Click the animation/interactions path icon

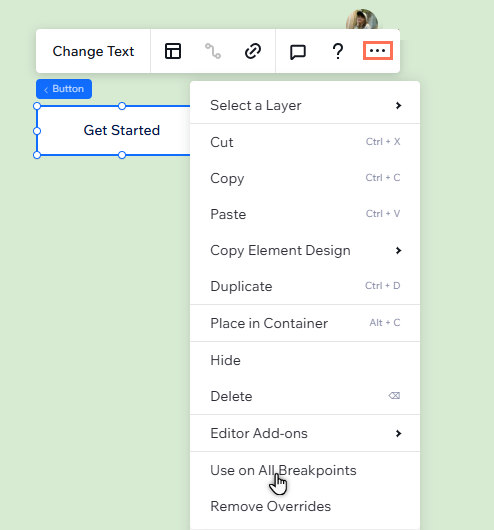pyautogui.click(x=213, y=51)
